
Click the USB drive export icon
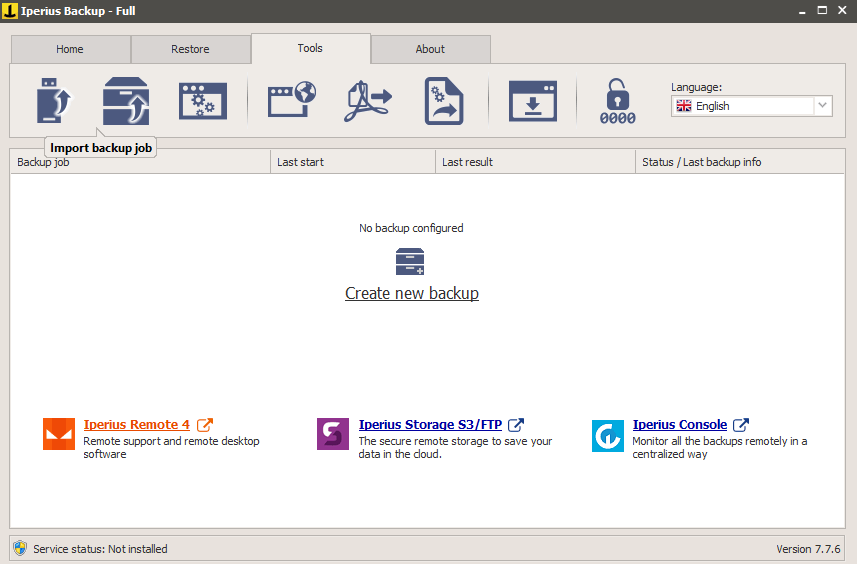point(54,101)
